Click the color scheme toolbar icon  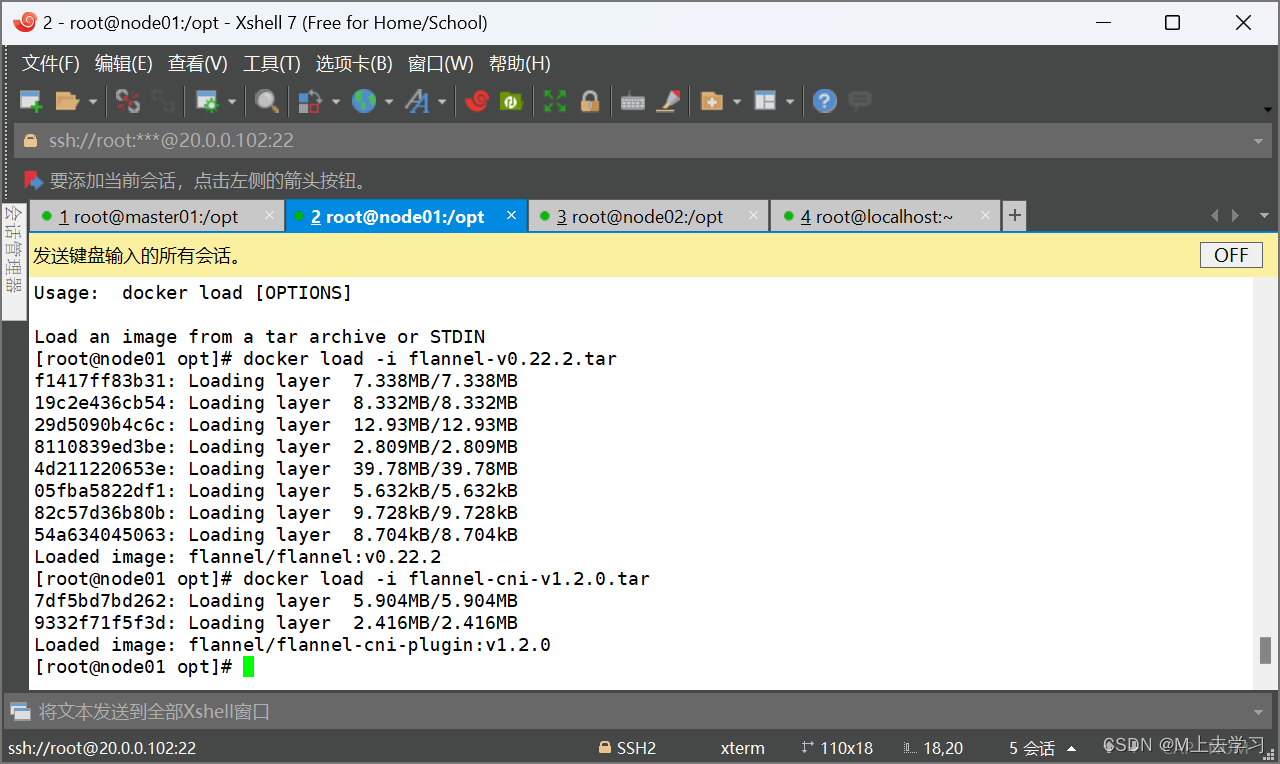tap(310, 101)
